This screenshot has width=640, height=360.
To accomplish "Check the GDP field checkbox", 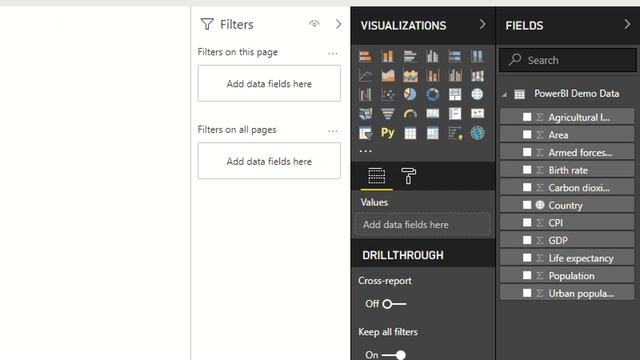I will pyautogui.click(x=527, y=240).
